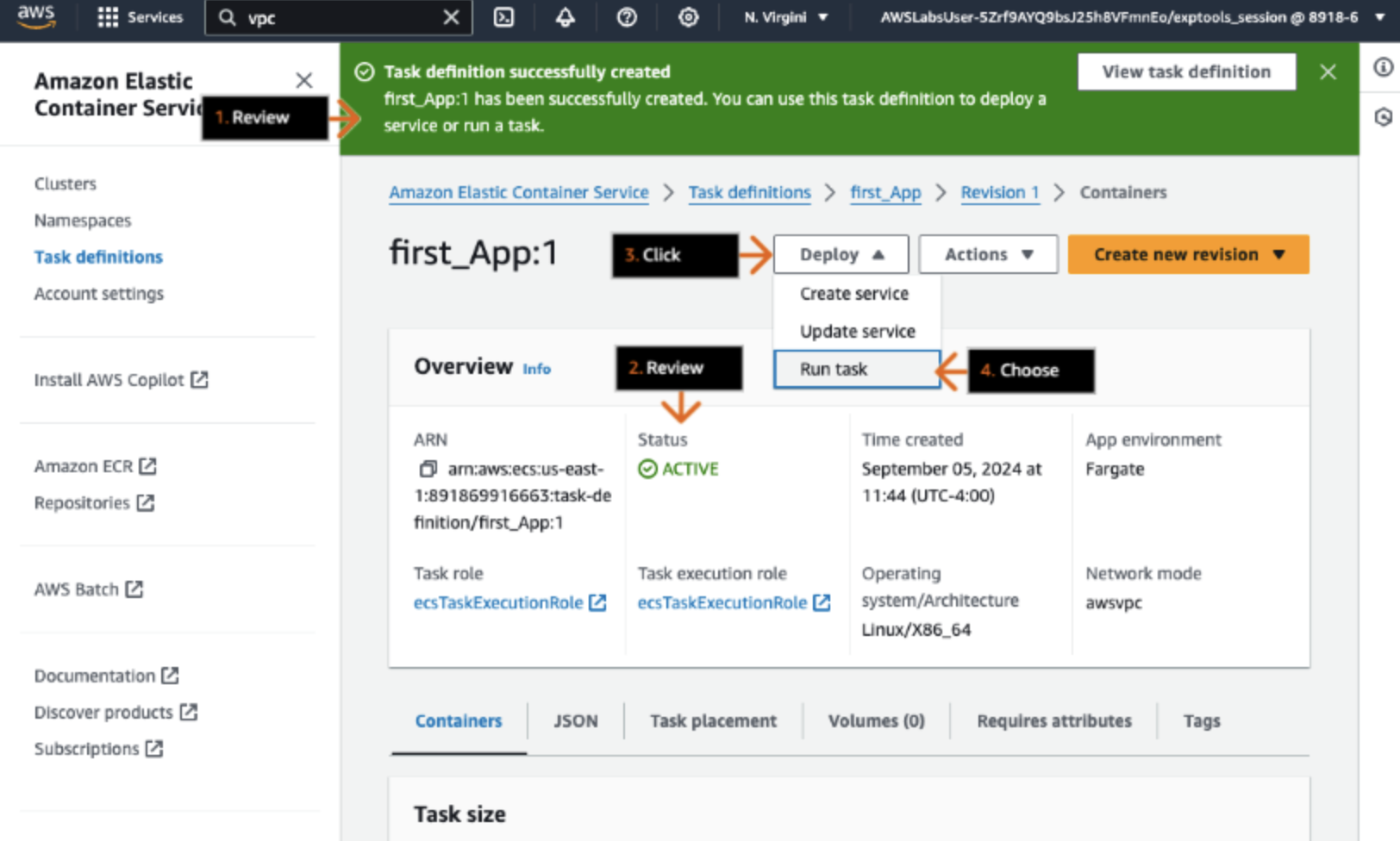The height and width of the screenshot is (841, 1400).
Task: Dismiss the green success banner
Action: pyautogui.click(x=1328, y=72)
